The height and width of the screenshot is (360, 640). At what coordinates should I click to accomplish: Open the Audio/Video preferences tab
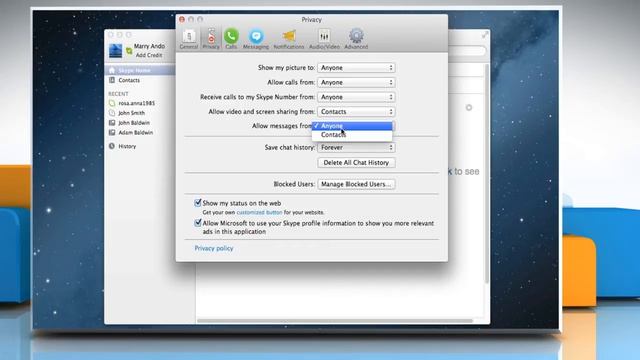tap(324, 39)
